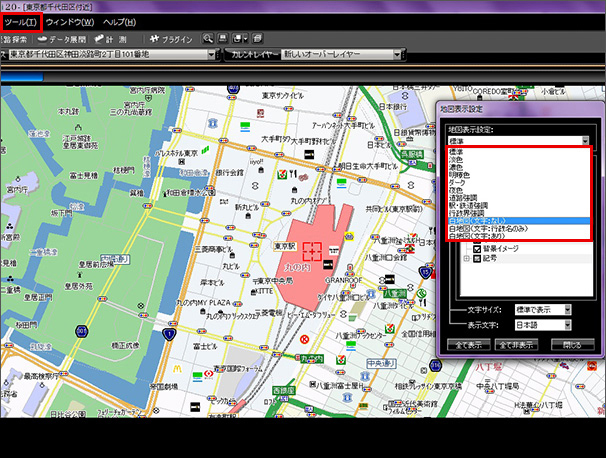Select 白地図(文字:なし) in the list
The image size is (606, 458).
[x=518, y=221]
